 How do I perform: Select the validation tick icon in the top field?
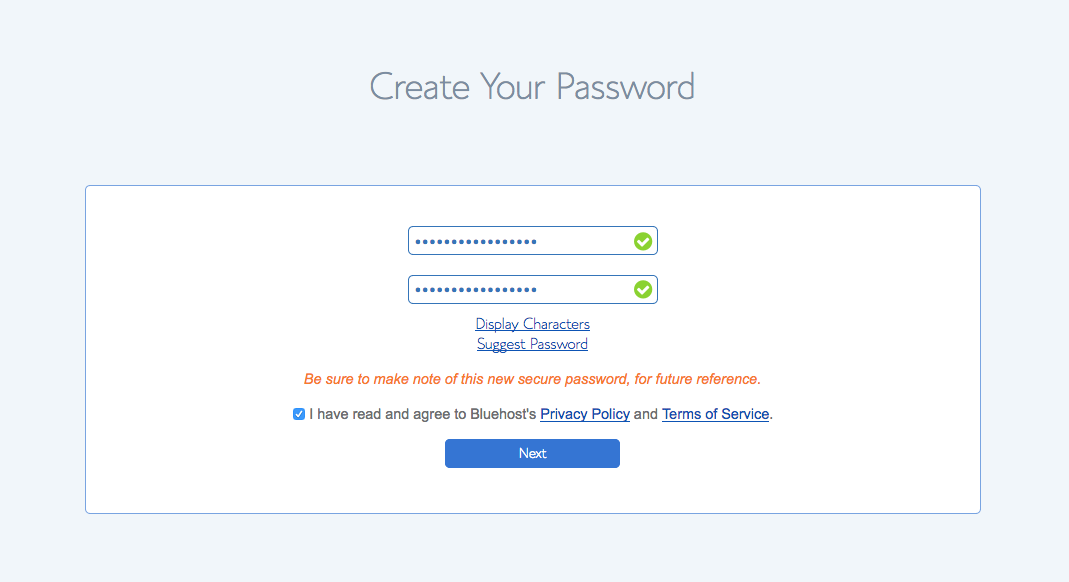click(x=643, y=240)
